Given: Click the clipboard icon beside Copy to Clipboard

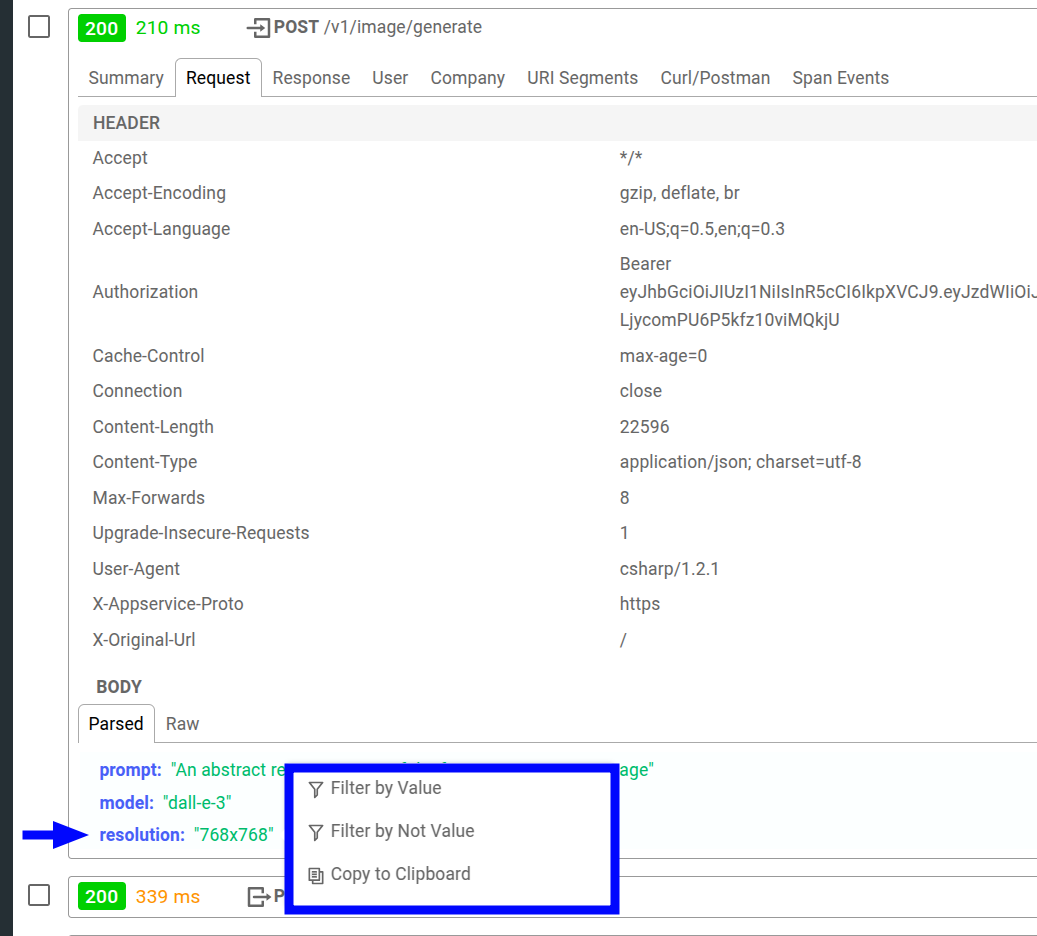Looking at the screenshot, I should (x=315, y=874).
